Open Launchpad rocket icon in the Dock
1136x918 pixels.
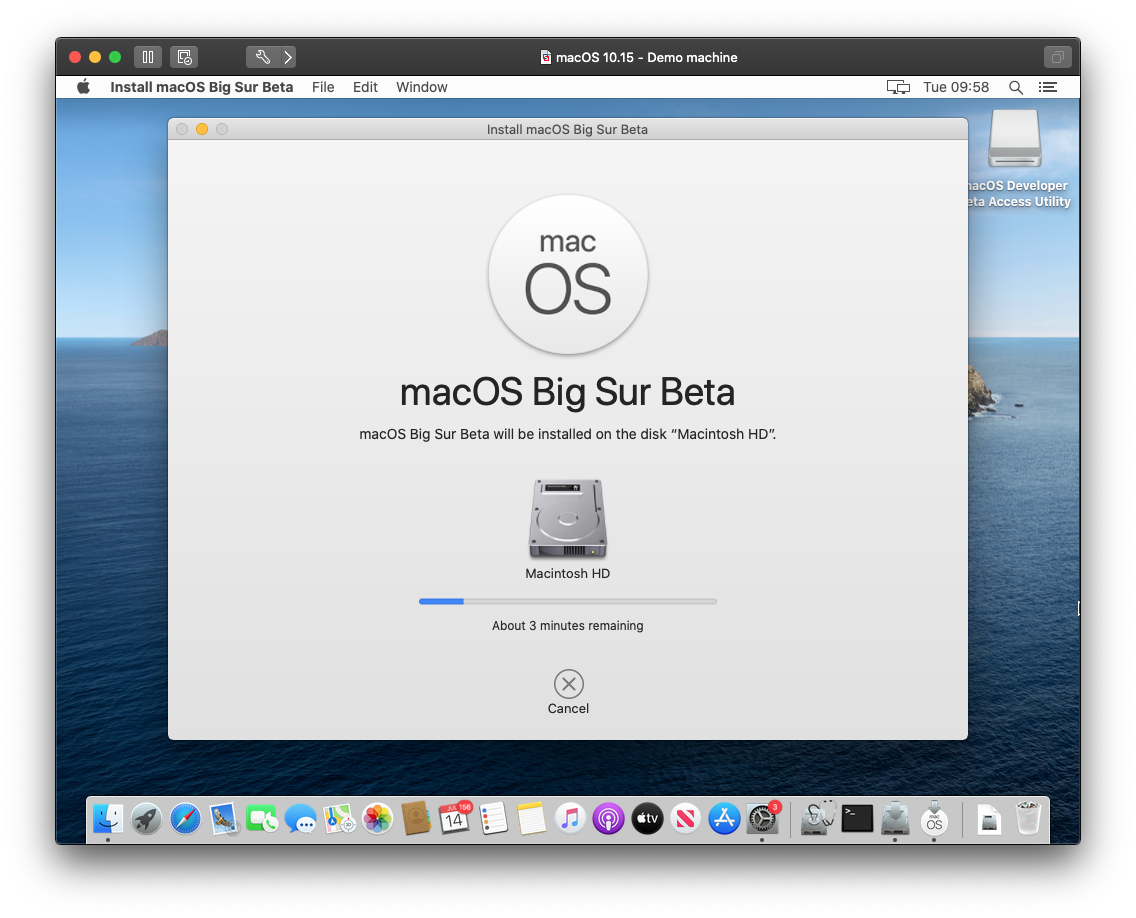point(146,819)
